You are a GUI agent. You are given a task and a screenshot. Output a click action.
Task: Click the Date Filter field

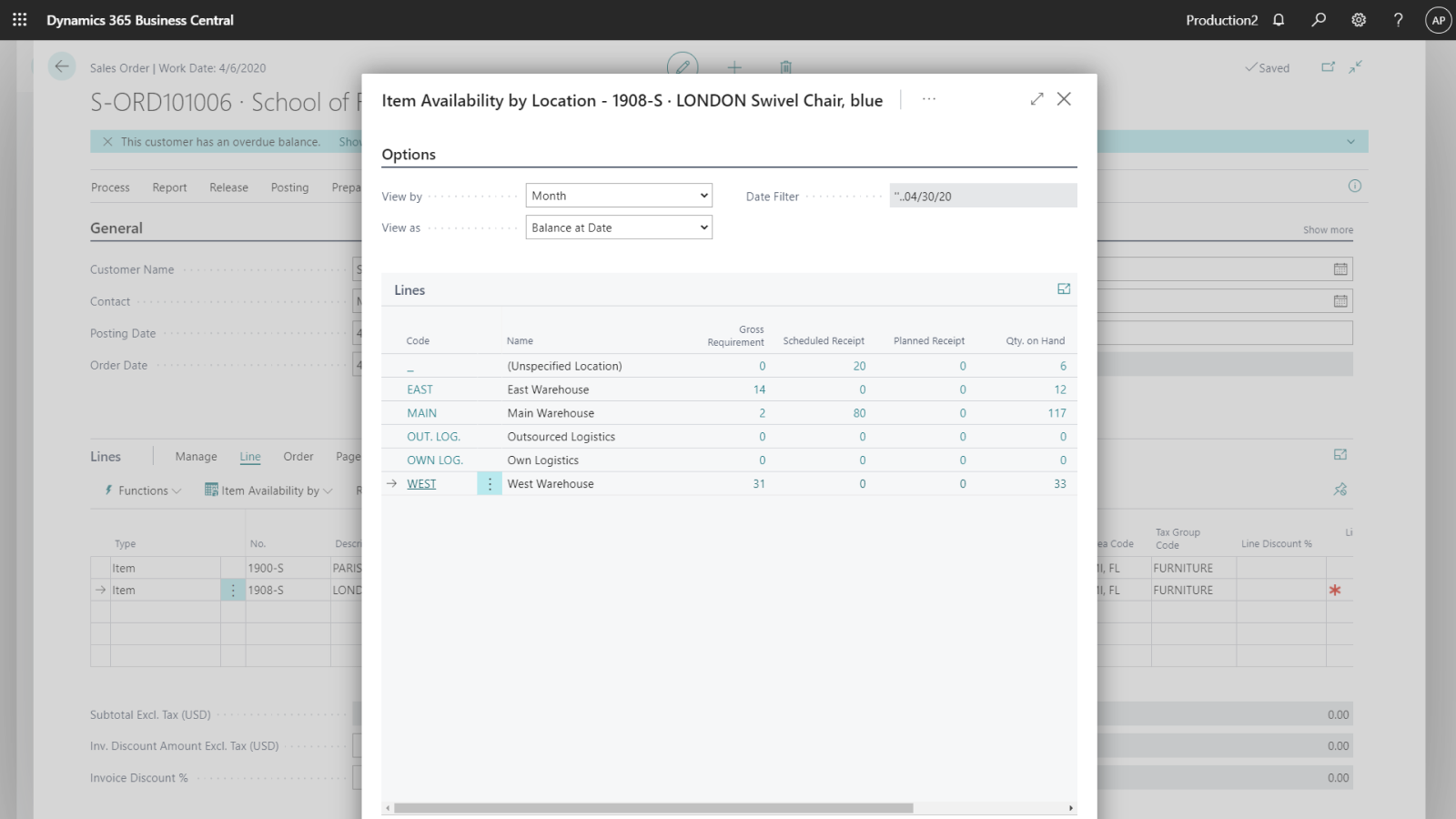pos(983,196)
